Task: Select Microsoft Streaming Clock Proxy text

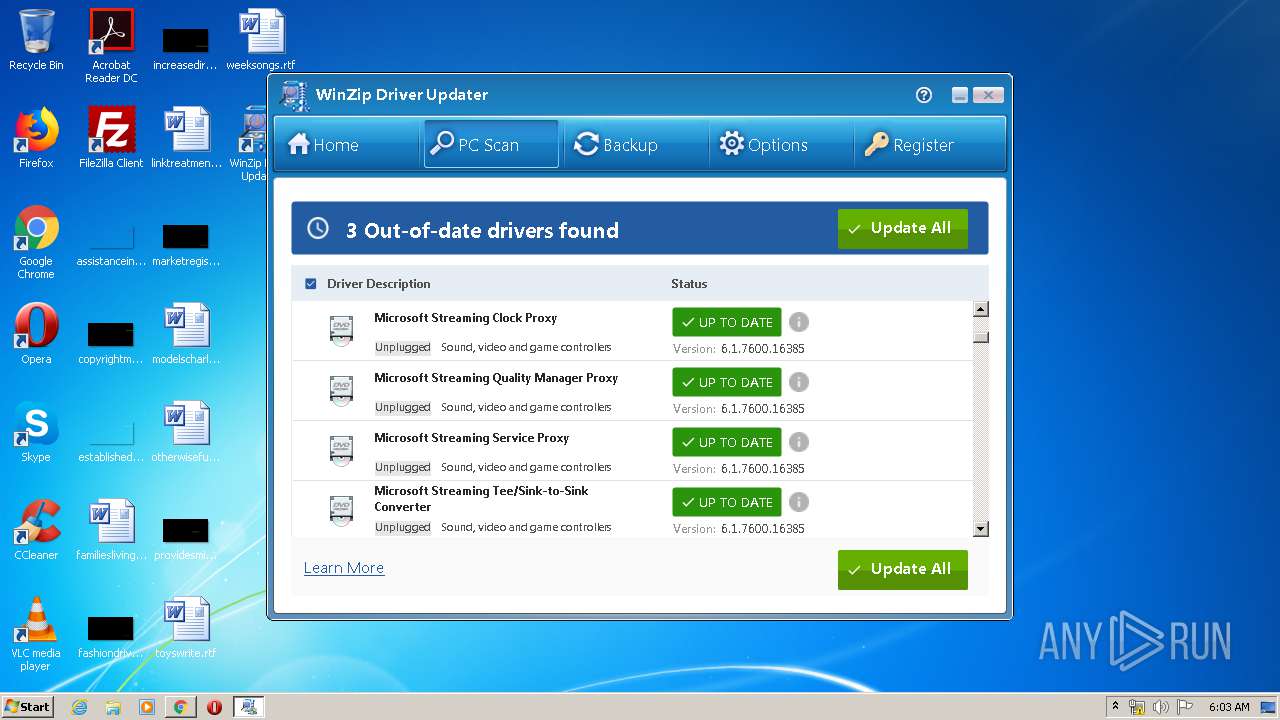Action: tap(465, 318)
